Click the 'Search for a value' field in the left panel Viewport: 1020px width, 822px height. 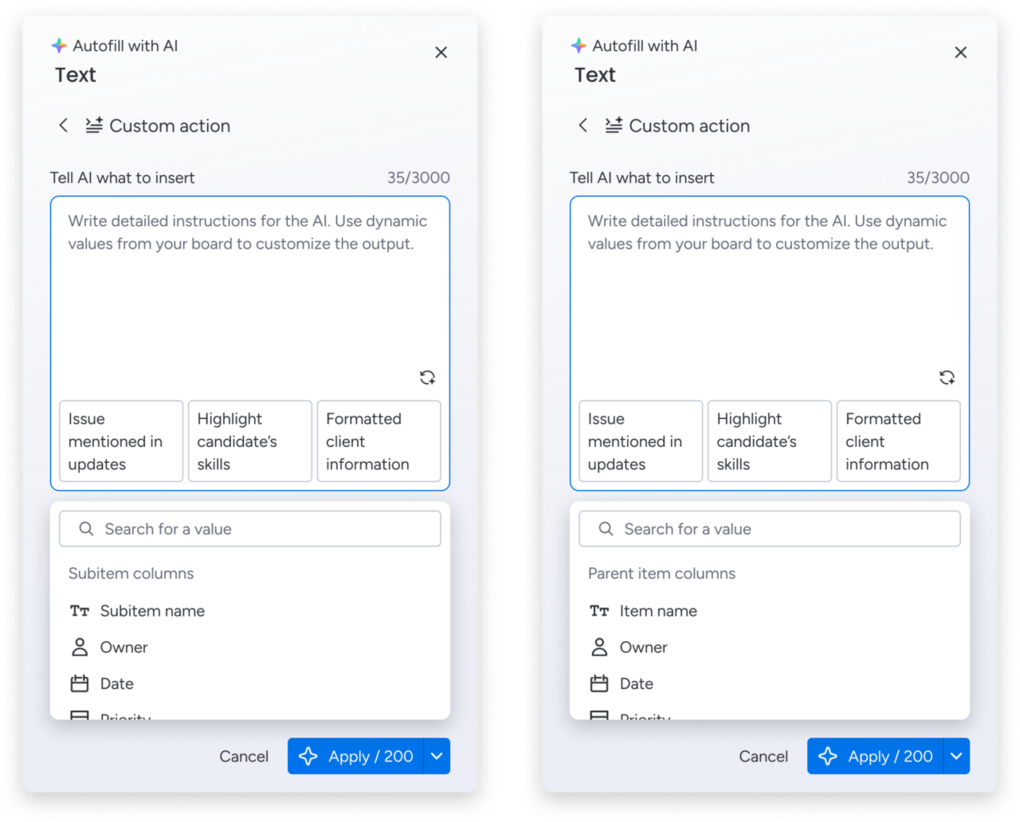click(x=250, y=529)
